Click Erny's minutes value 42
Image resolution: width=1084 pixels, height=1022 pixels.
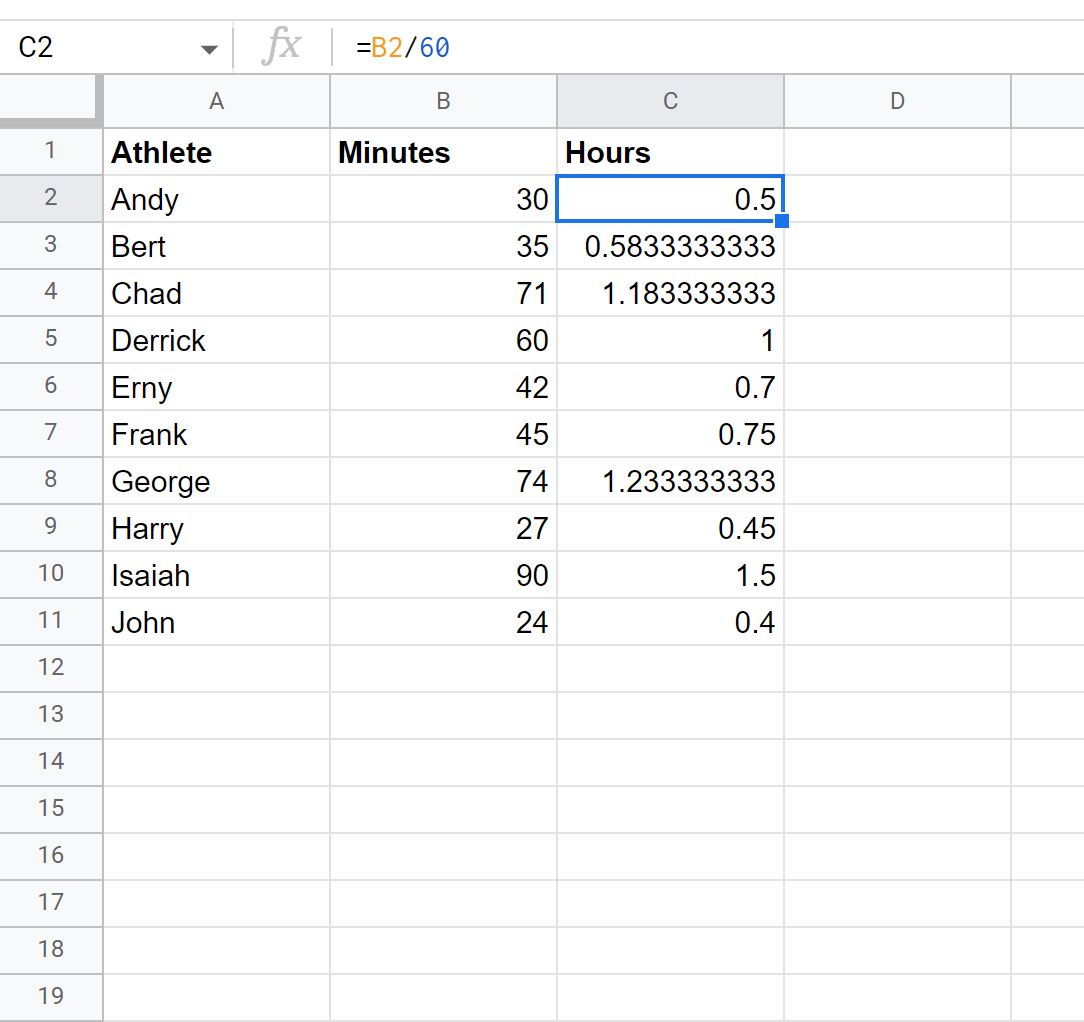[x=443, y=387]
